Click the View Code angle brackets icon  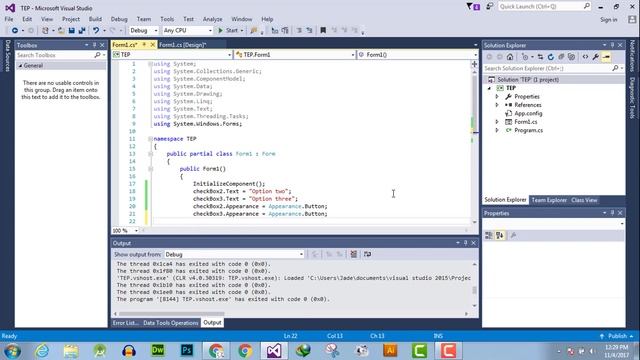[585, 57]
